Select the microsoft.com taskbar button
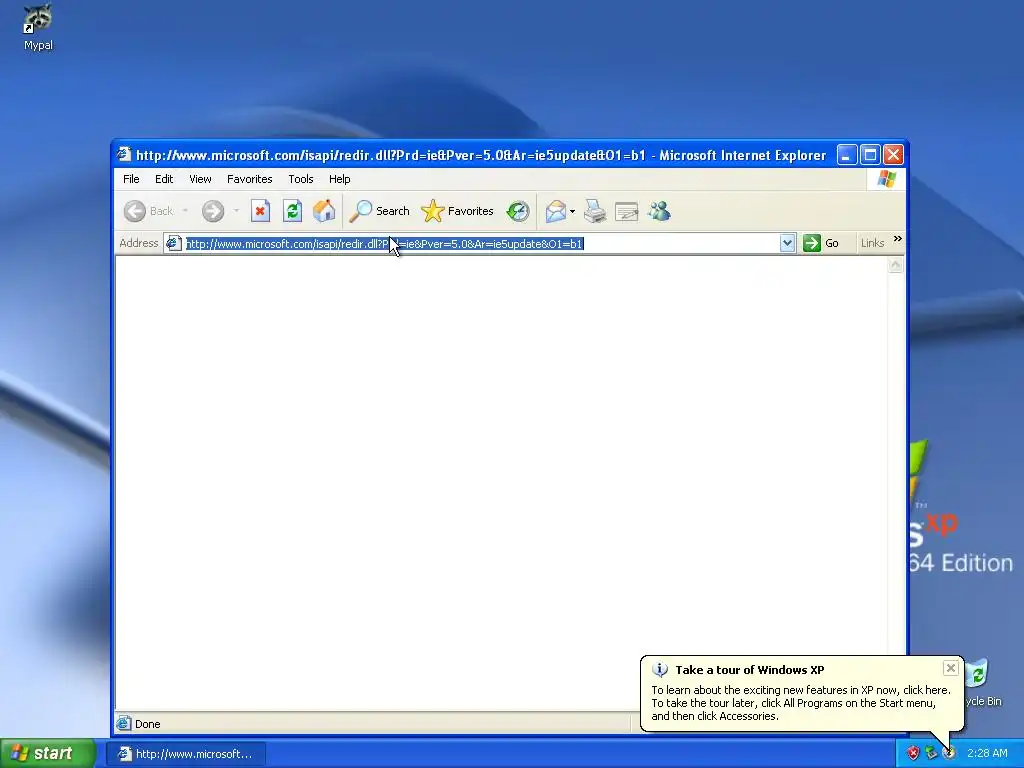 pyautogui.click(x=186, y=754)
